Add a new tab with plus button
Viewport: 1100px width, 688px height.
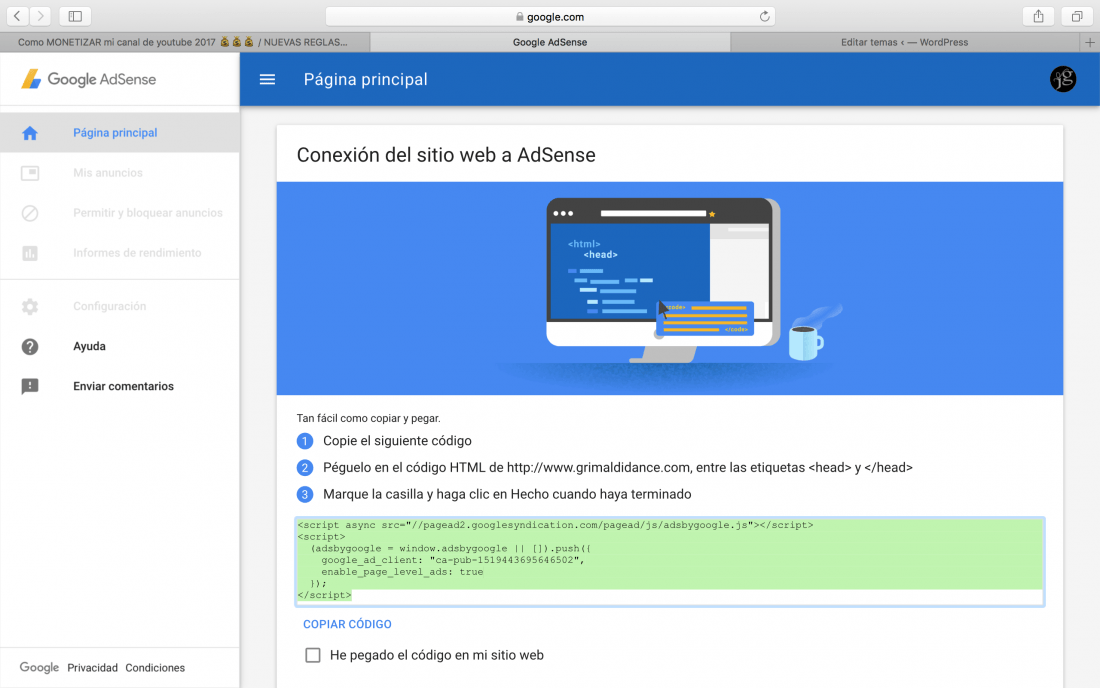[x=1089, y=42]
